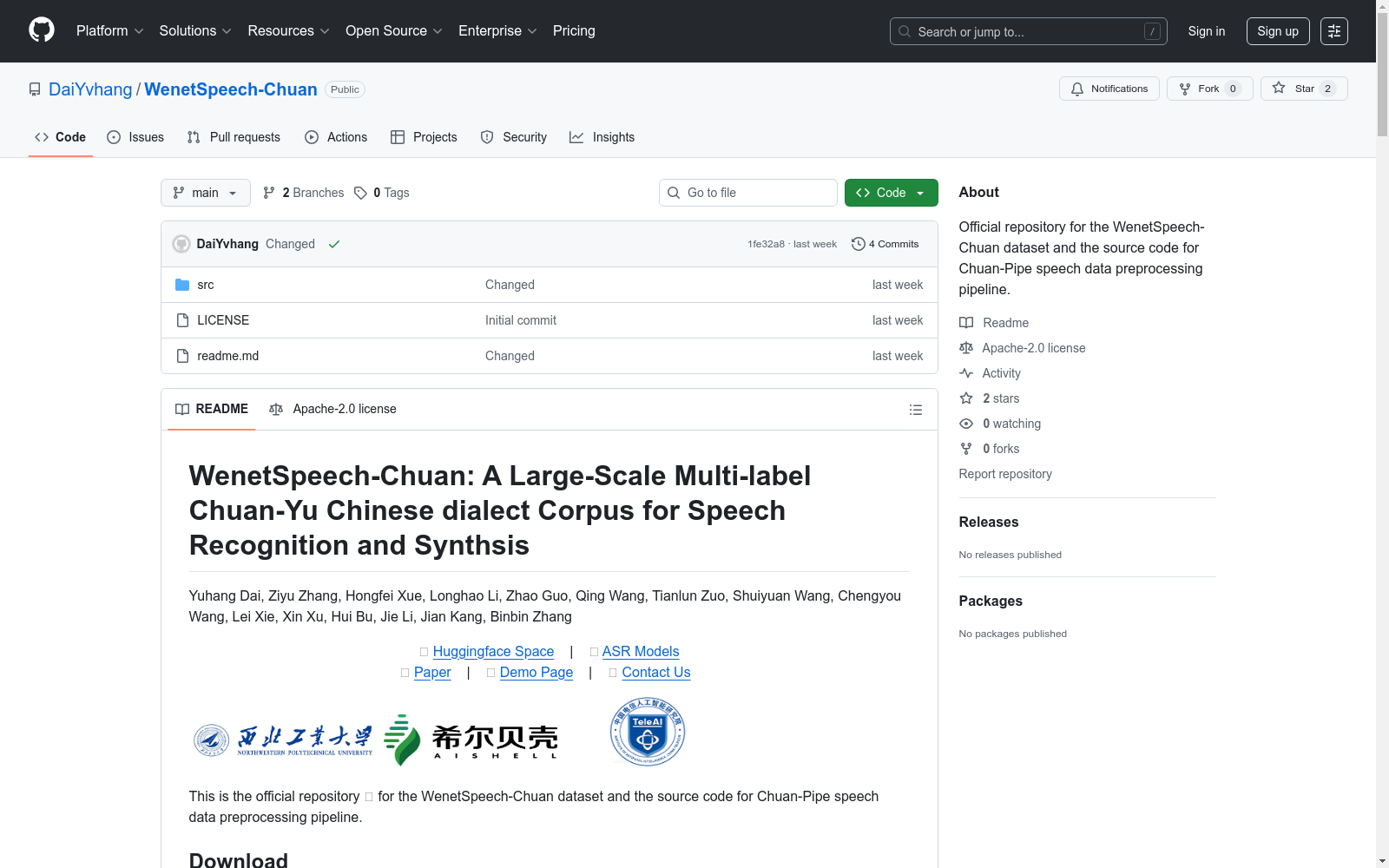Open the Paper link
Screen dimensions: 1389x868
coord(432,672)
